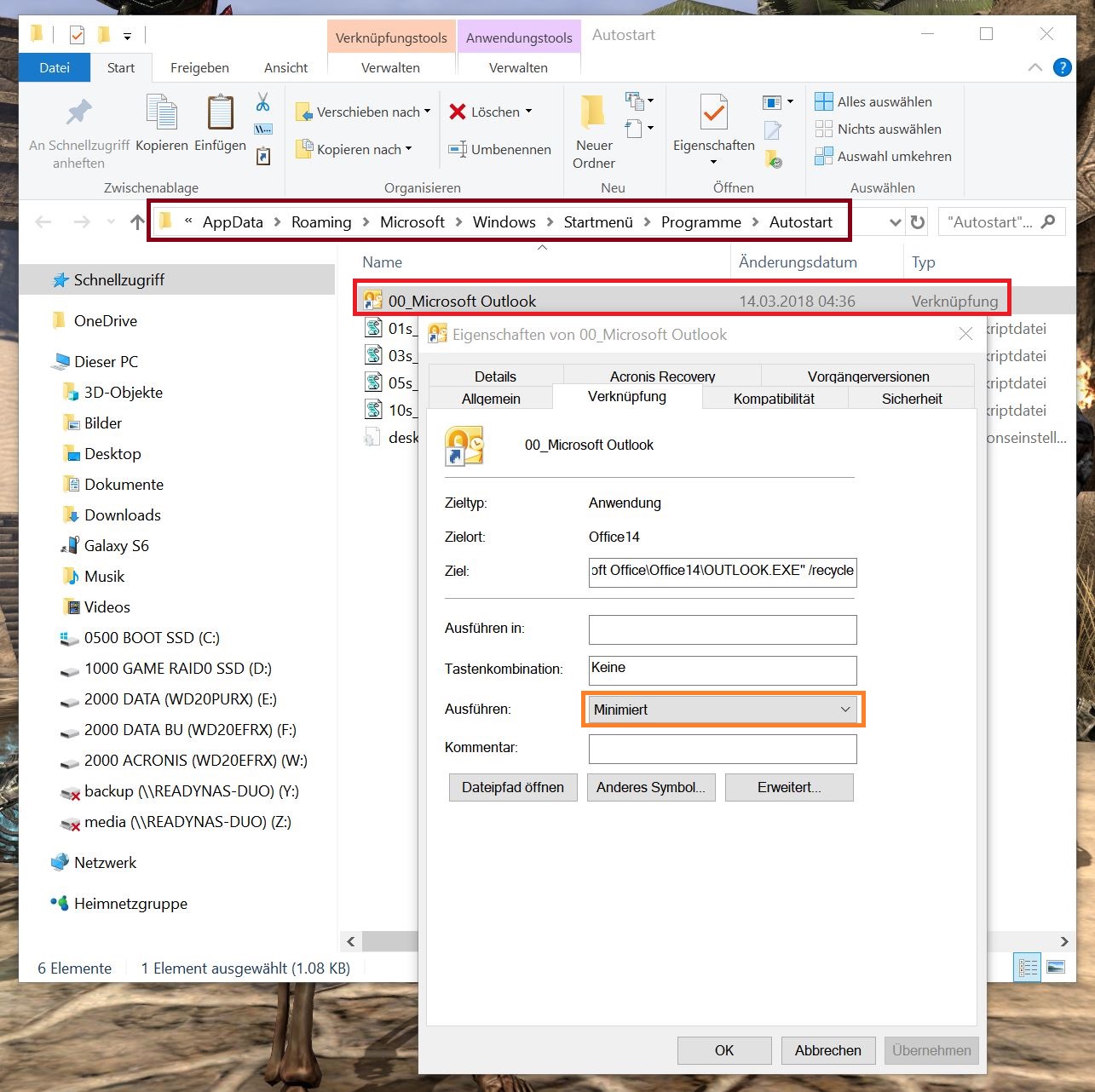Click the Kopieren clipboard icon
This screenshot has height=1092, width=1095.
[x=162, y=112]
